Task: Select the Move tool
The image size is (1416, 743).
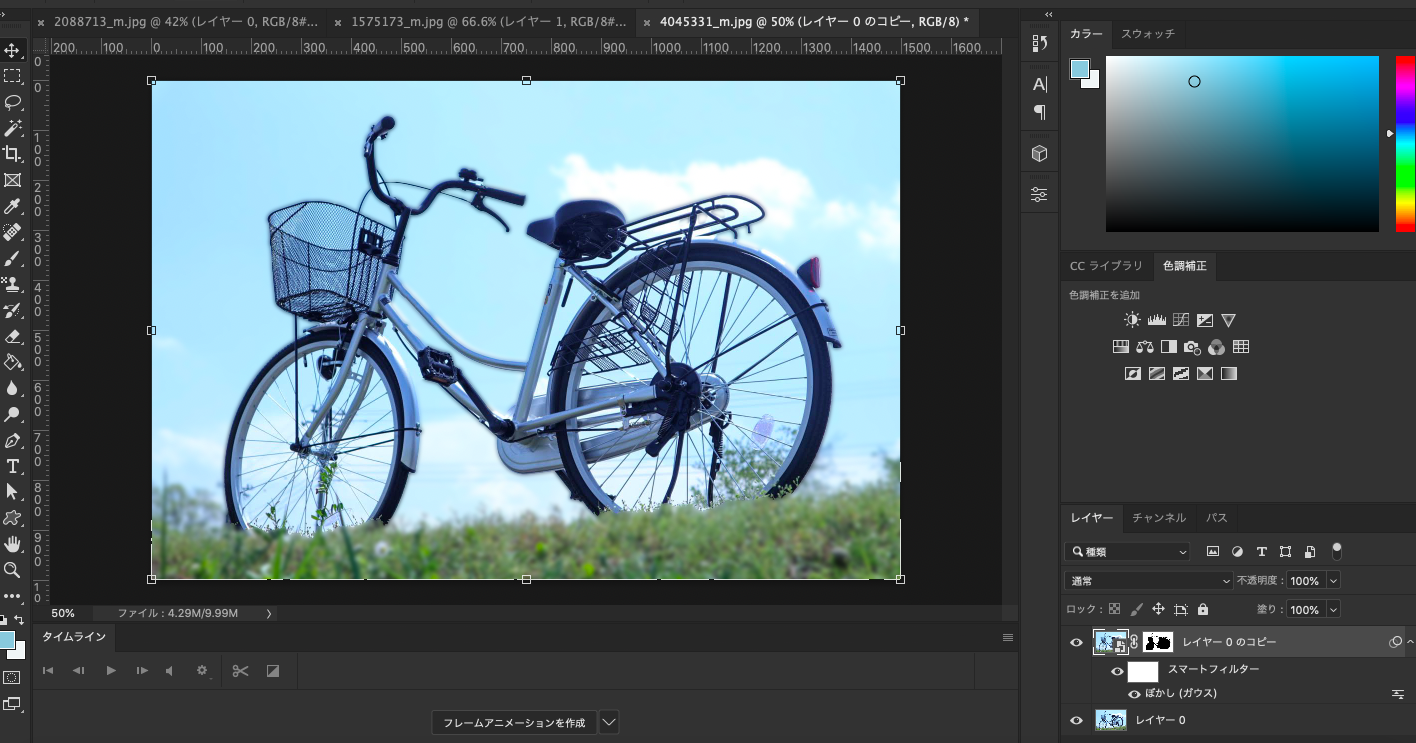Action: coord(12,50)
